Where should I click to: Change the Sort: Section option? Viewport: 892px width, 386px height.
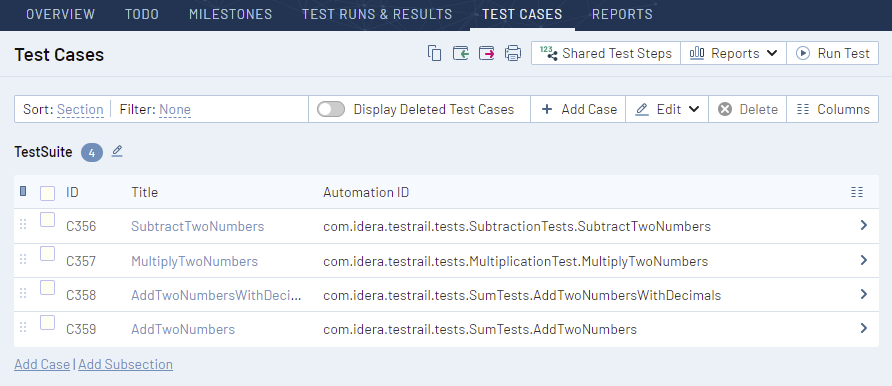[x=80, y=109]
